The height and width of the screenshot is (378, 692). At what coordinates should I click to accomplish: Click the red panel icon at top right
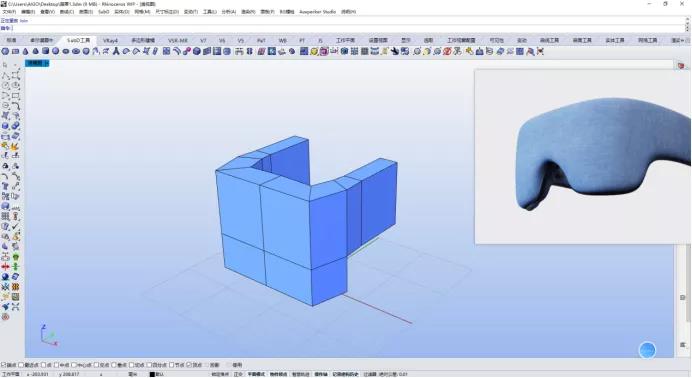[681, 65]
